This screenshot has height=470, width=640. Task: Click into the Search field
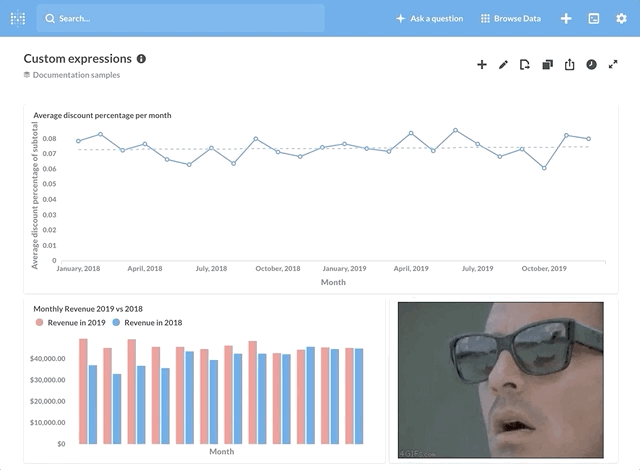coord(180,18)
